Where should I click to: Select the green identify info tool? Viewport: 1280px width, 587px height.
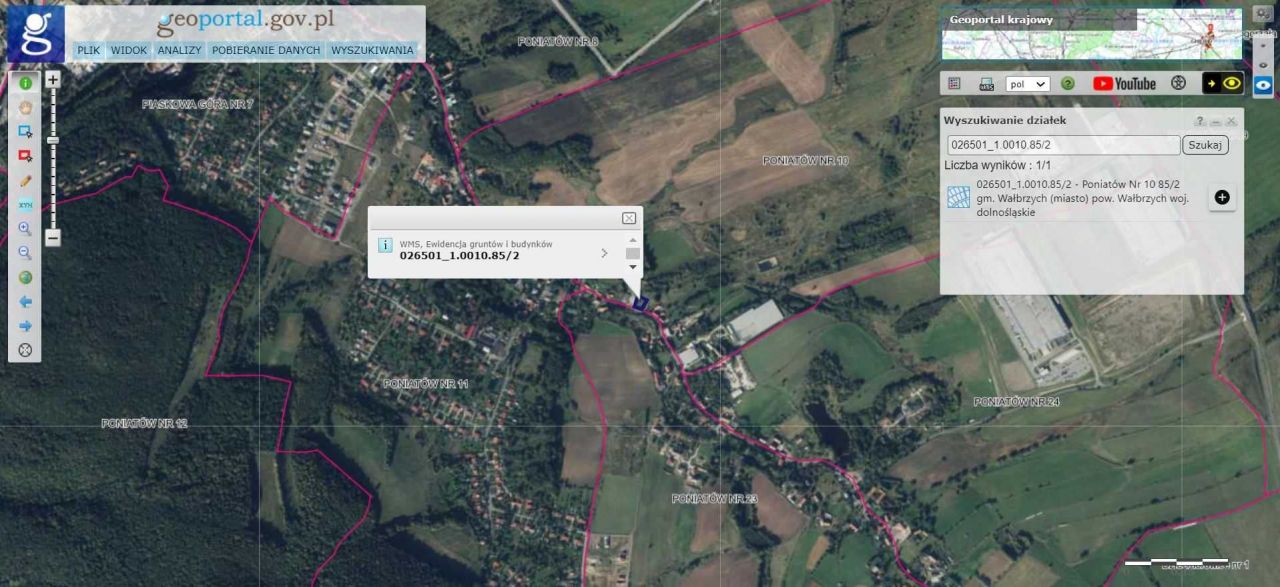[25, 83]
